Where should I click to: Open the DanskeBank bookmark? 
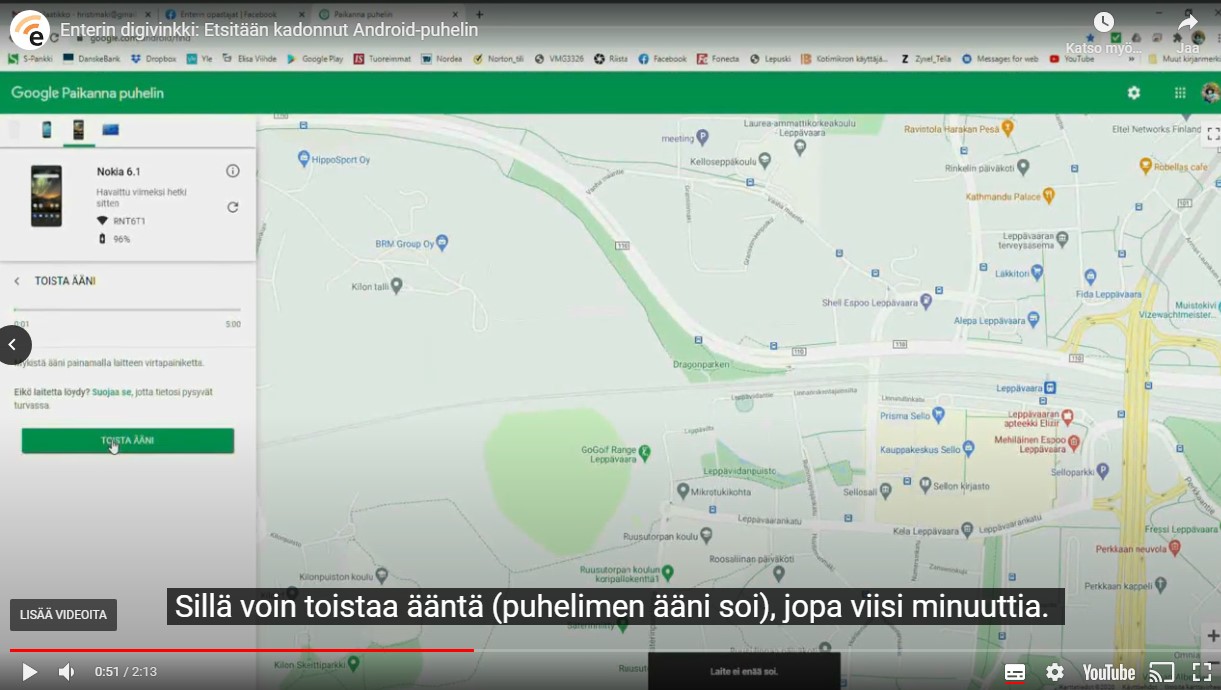[92, 59]
